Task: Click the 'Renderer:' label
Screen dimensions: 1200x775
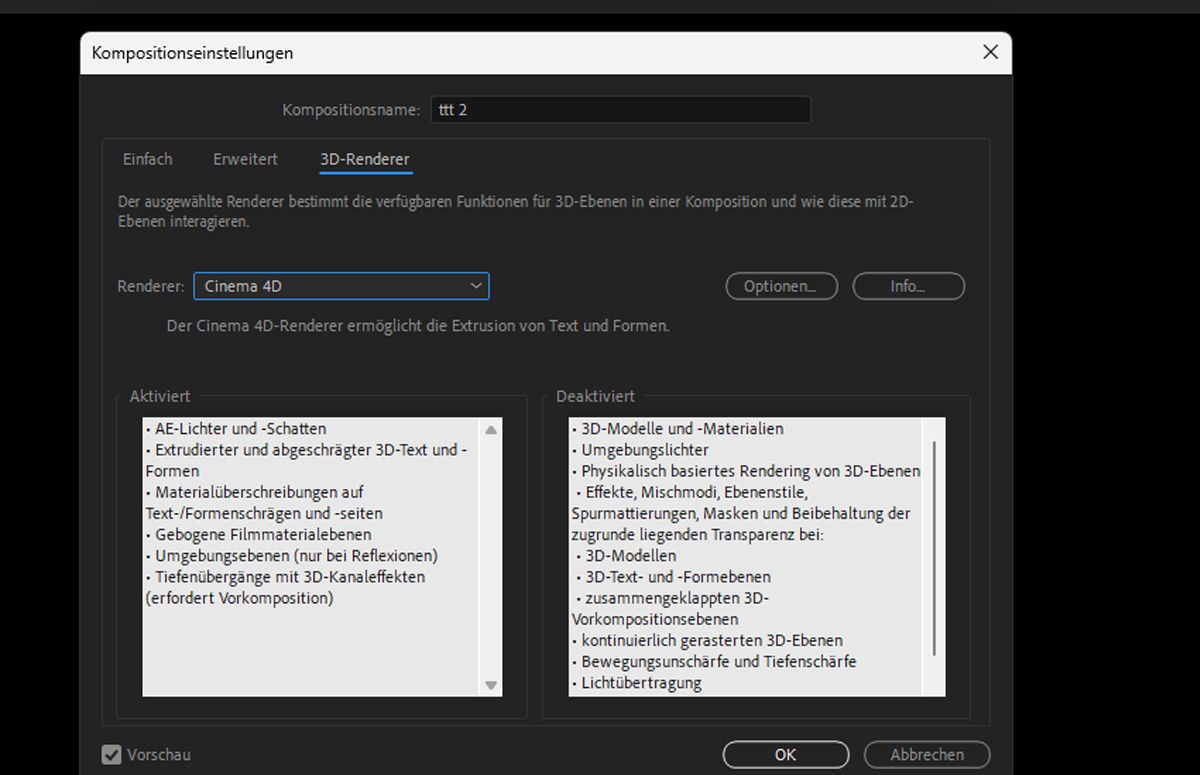Action: [x=151, y=286]
